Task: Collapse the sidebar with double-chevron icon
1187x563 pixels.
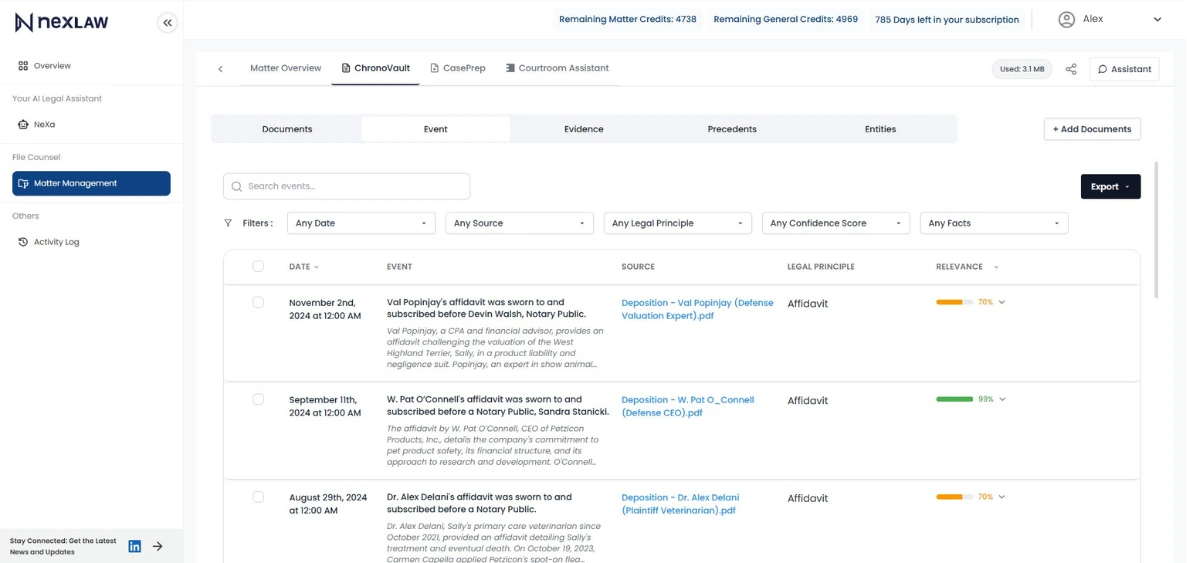Action: [x=167, y=23]
